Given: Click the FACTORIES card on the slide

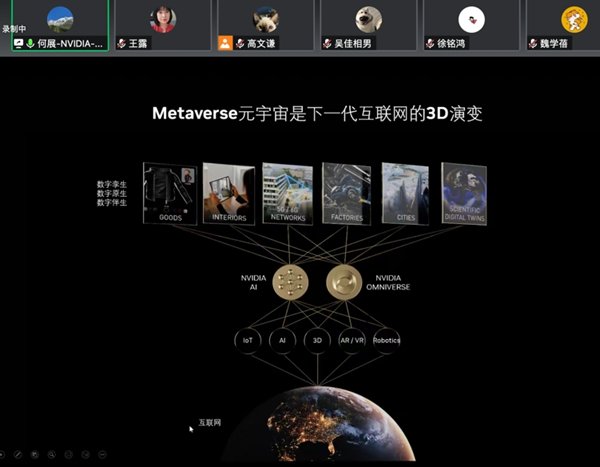Looking at the screenshot, I should pyautogui.click(x=347, y=194).
